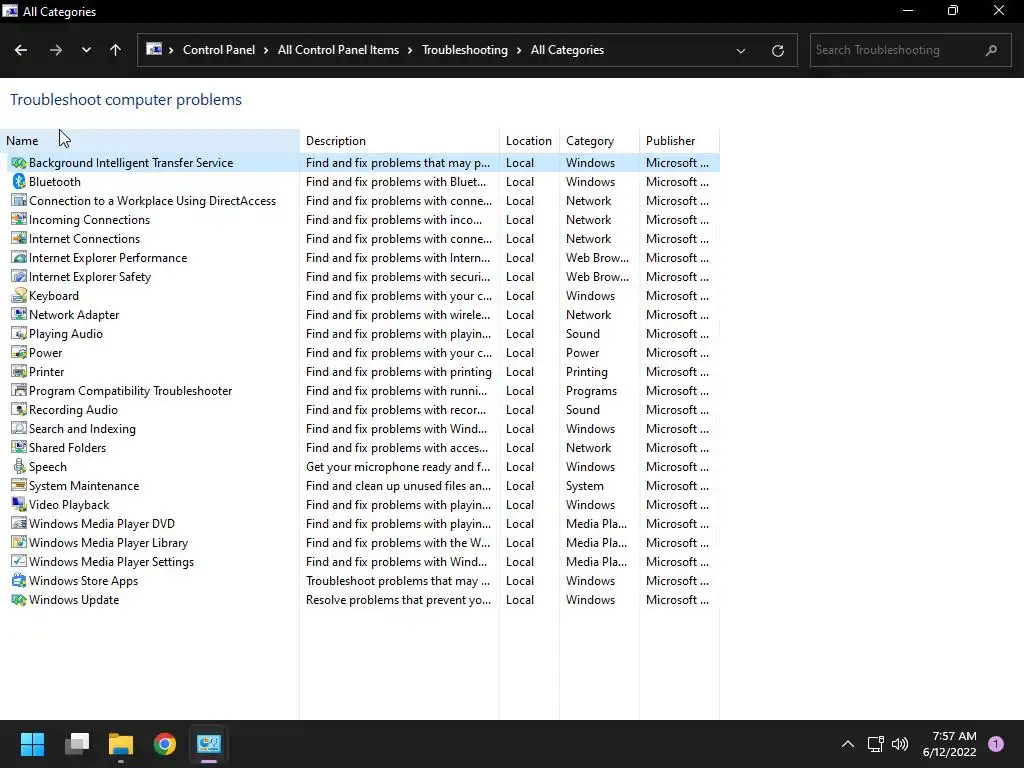Click the search magnifier icon
The height and width of the screenshot is (768, 1024).
click(991, 50)
